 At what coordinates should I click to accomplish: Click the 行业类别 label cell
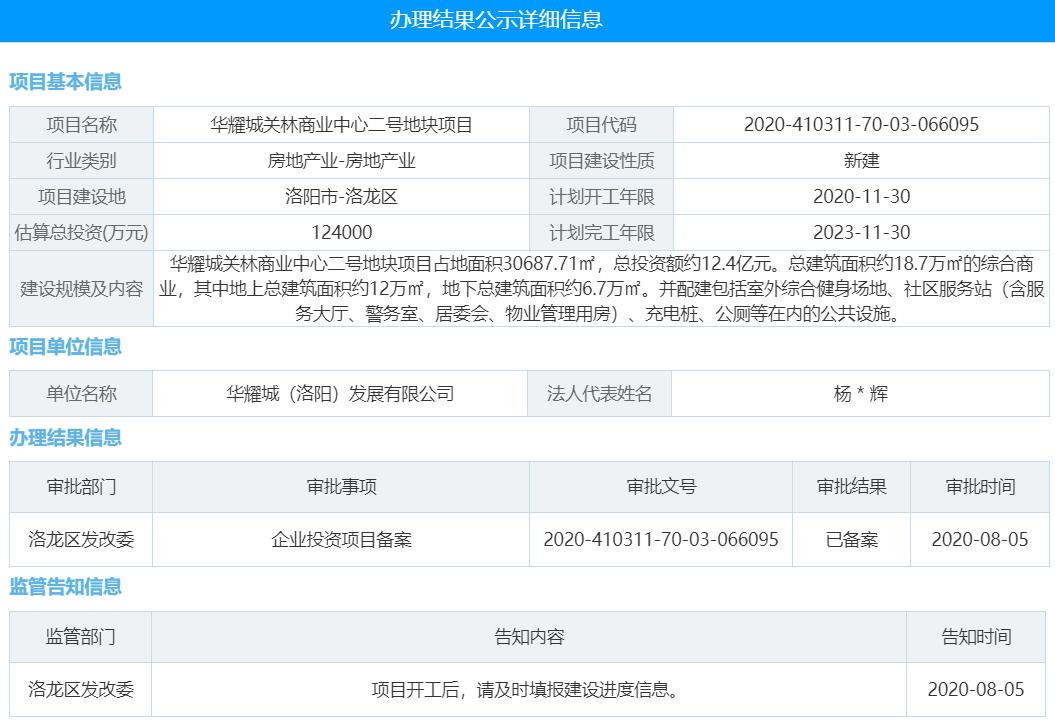81,160
